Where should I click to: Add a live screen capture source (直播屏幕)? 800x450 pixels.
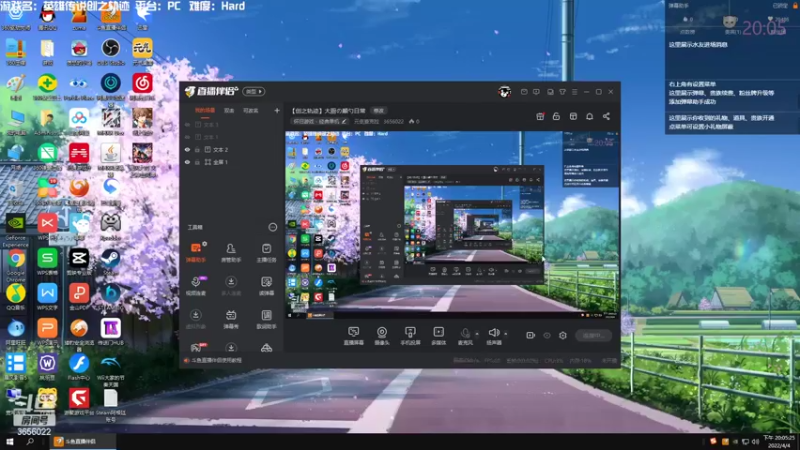click(354, 336)
